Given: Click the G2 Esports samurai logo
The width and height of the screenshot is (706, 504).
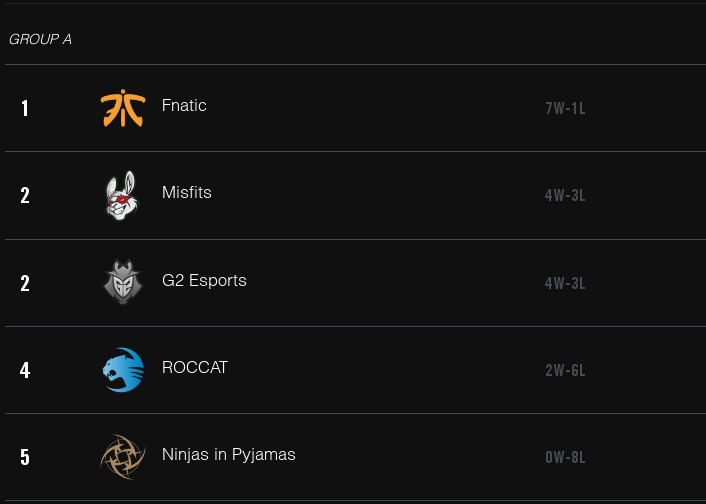Looking at the screenshot, I should pyautogui.click(x=123, y=282).
